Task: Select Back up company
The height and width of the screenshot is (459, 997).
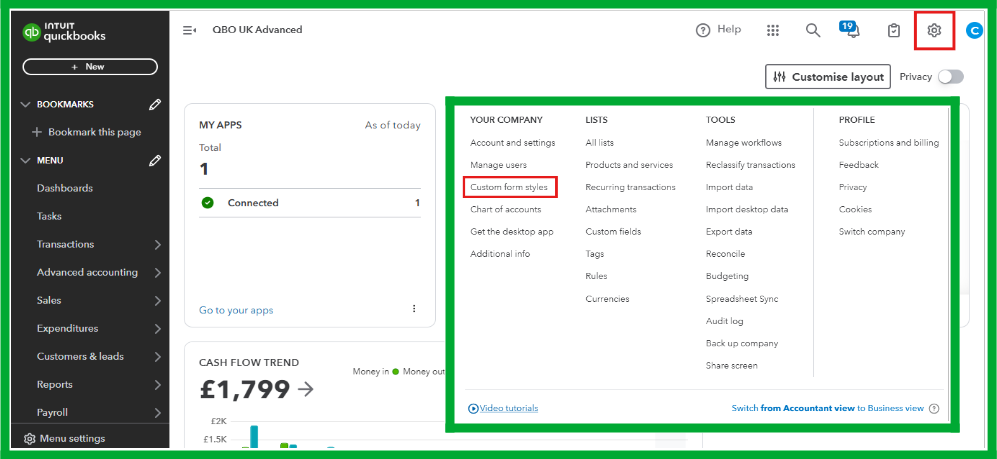Action: [741, 343]
